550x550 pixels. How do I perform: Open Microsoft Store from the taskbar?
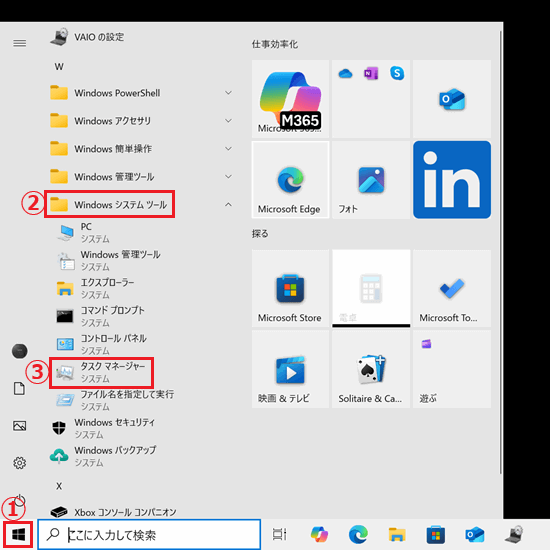click(436, 535)
